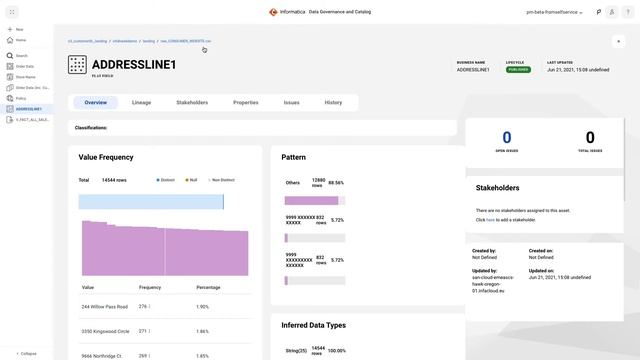640x360 pixels.
Task: Open Order Data (inc. Cu... sidebar entry
Action: coord(27,87)
